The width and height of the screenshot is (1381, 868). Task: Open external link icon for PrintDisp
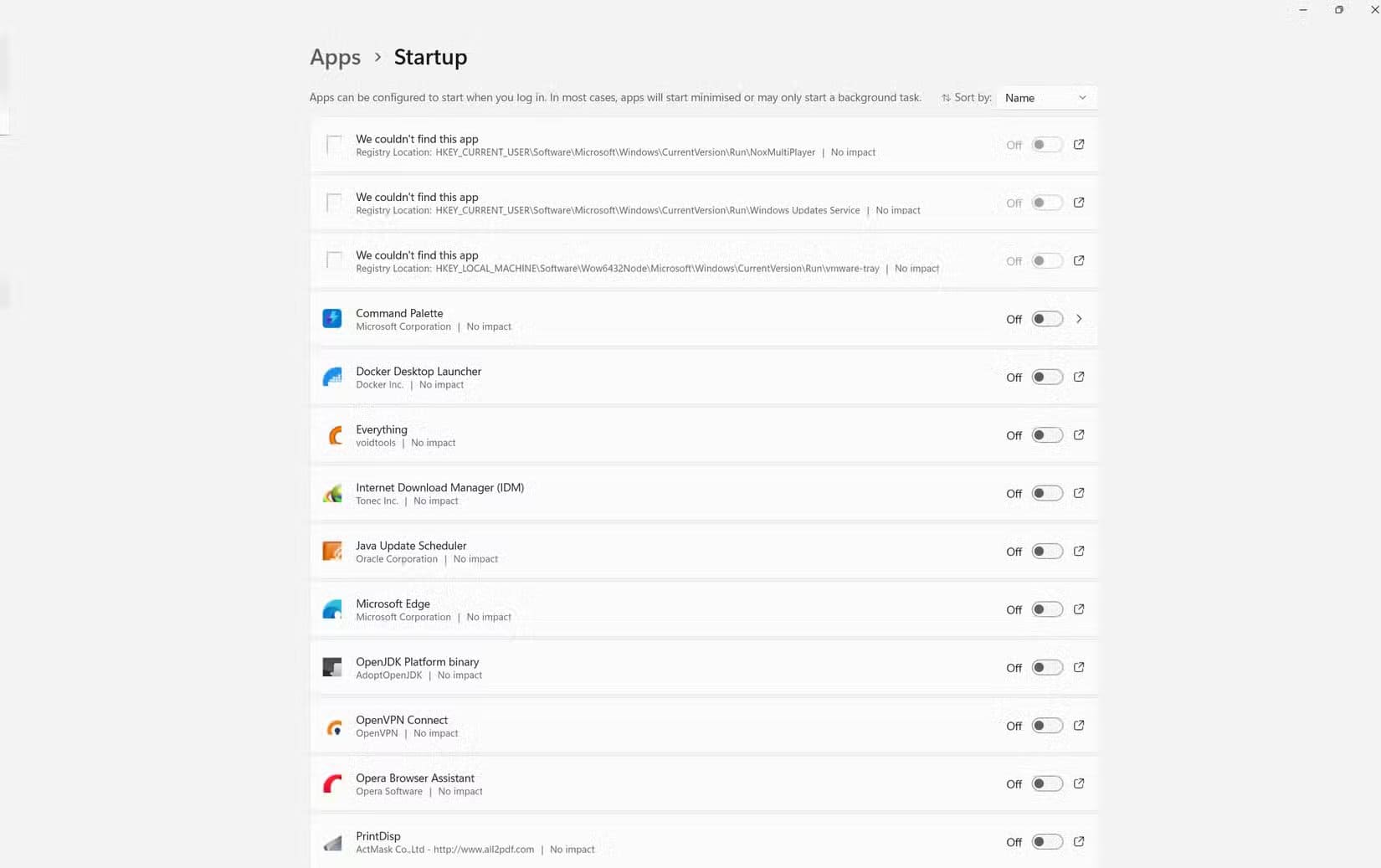click(1079, 841)
